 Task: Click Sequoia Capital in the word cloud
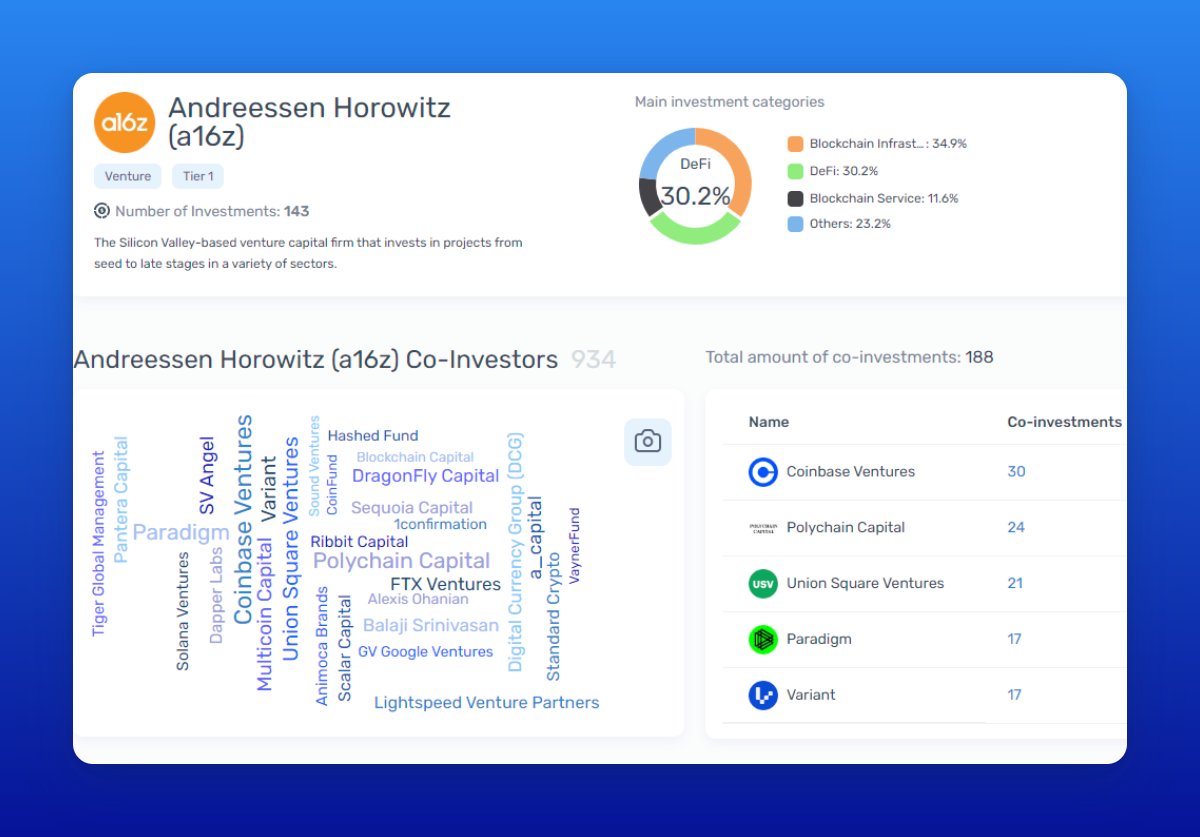tap(412, 508)
